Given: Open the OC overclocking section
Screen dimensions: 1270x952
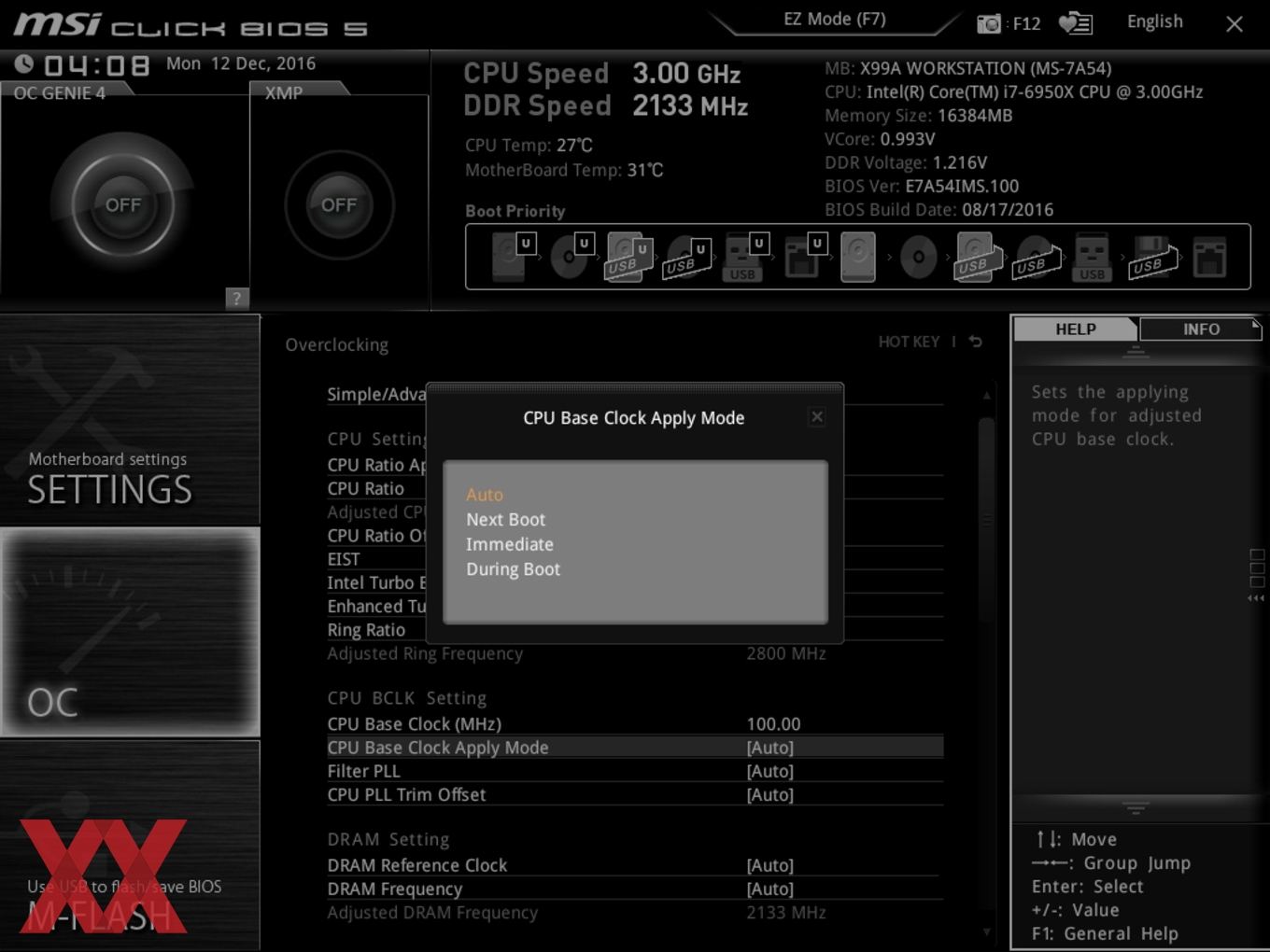Looking at the screenshot, I should 130,632.
